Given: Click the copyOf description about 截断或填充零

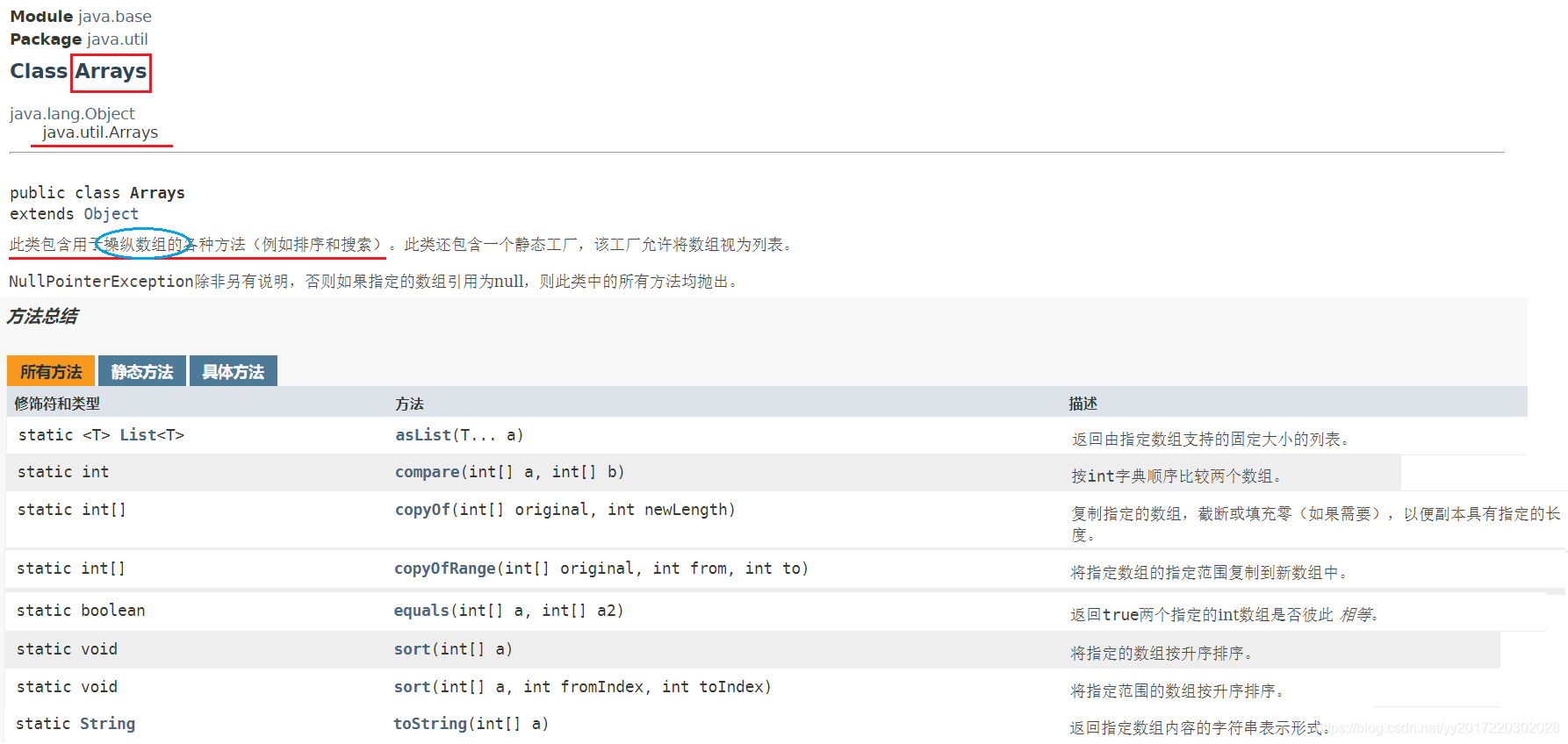Looking at the screenshot, I should [1315, 524].
